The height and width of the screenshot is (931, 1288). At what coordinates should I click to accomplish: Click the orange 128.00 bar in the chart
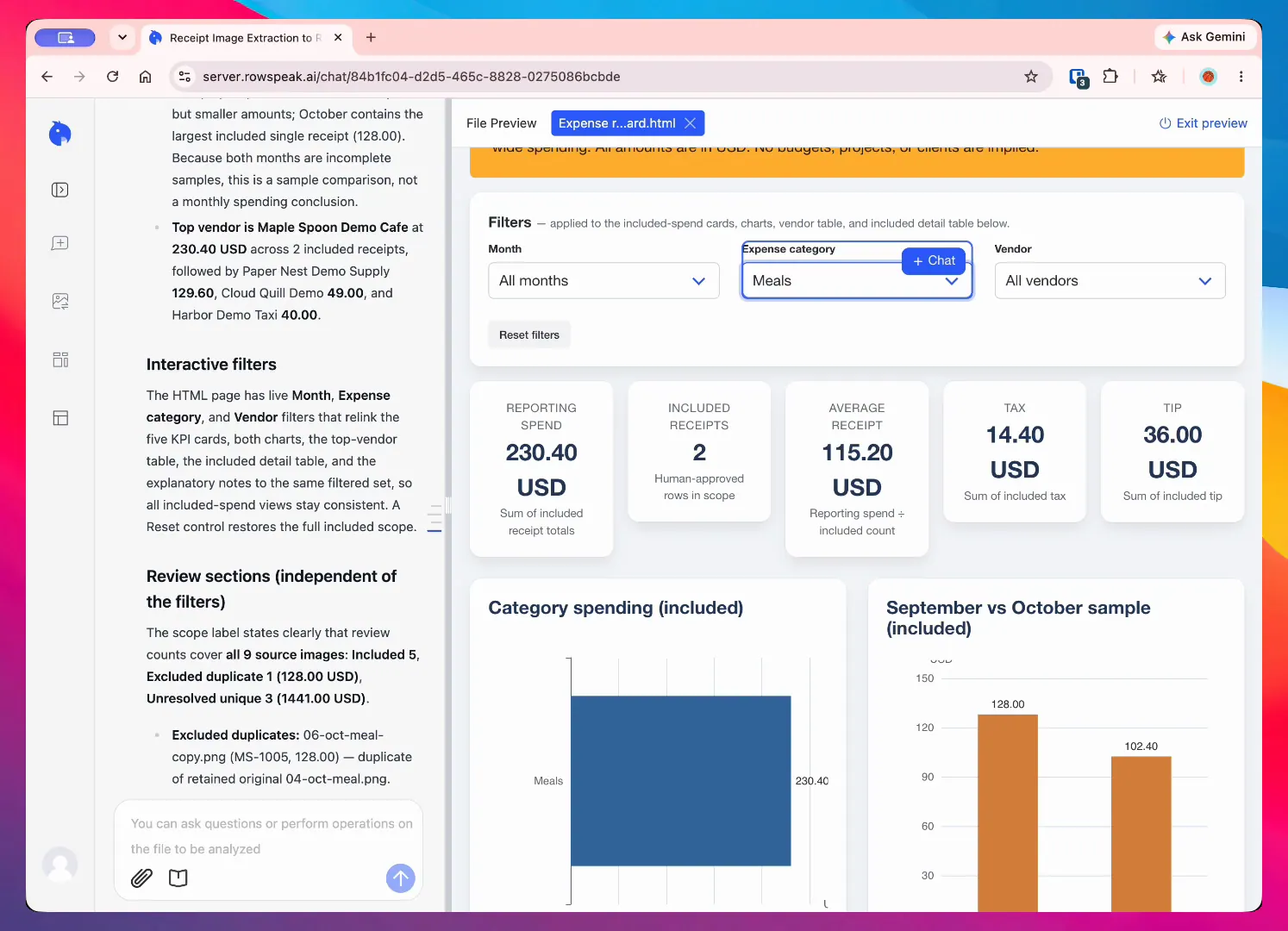tap(1008, 813)
